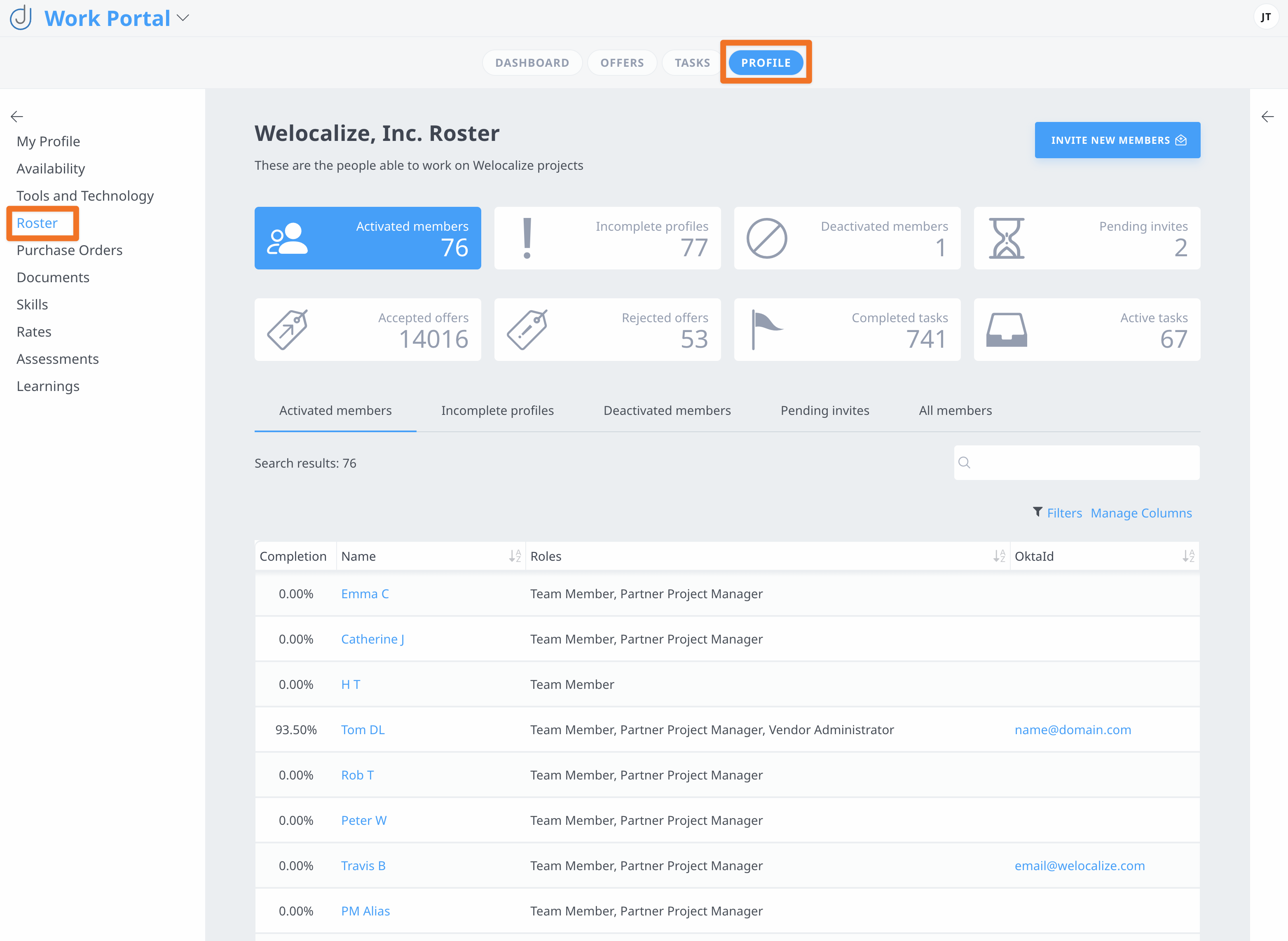
Task: Open Tools and Technology section
Action: (85, 196)
